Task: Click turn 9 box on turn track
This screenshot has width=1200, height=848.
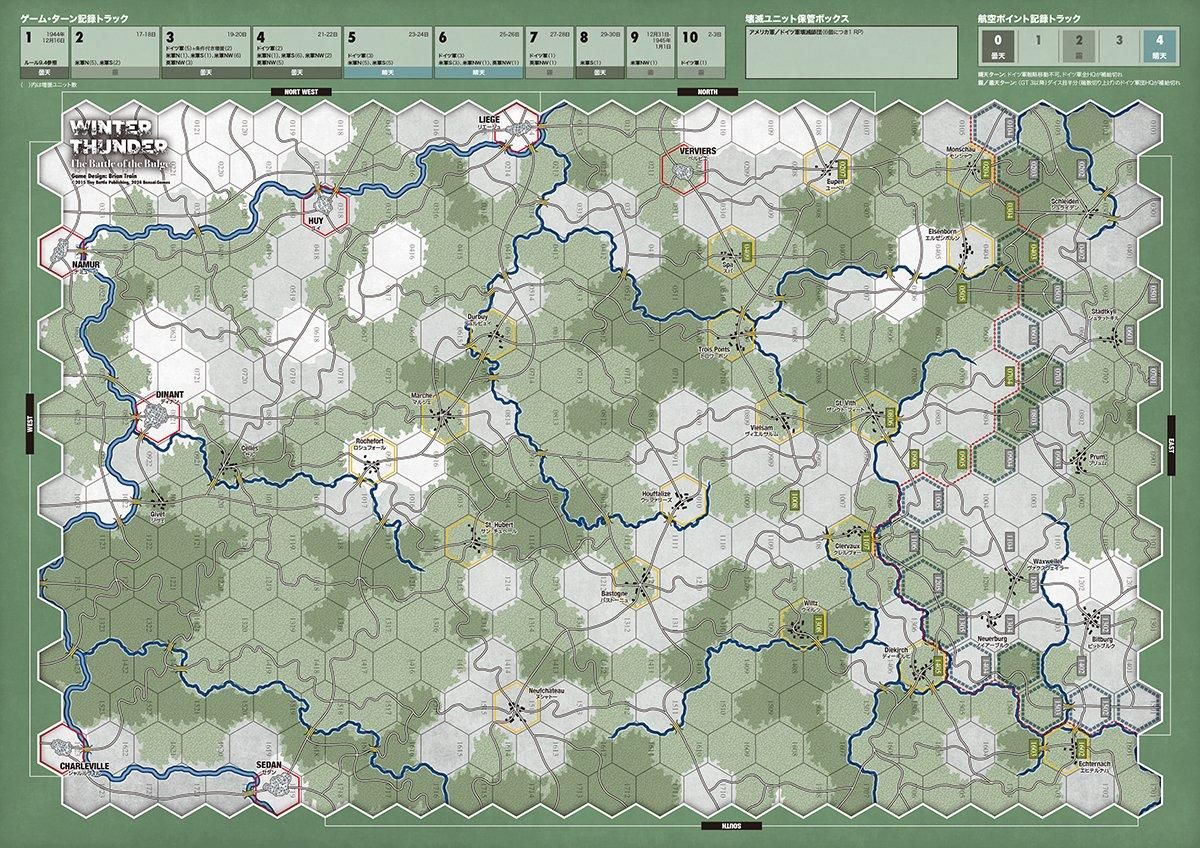Action: click(650, 53)
